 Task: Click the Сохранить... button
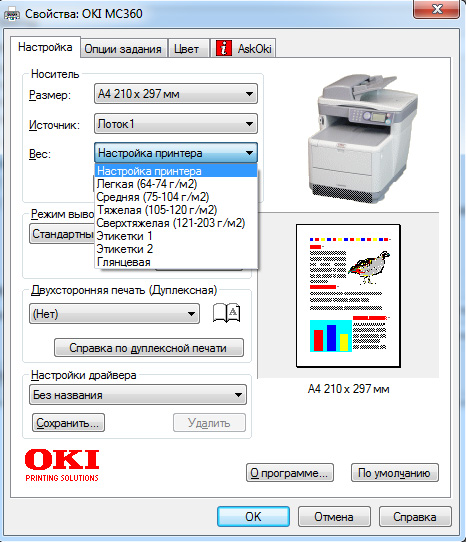pos(68,423)
